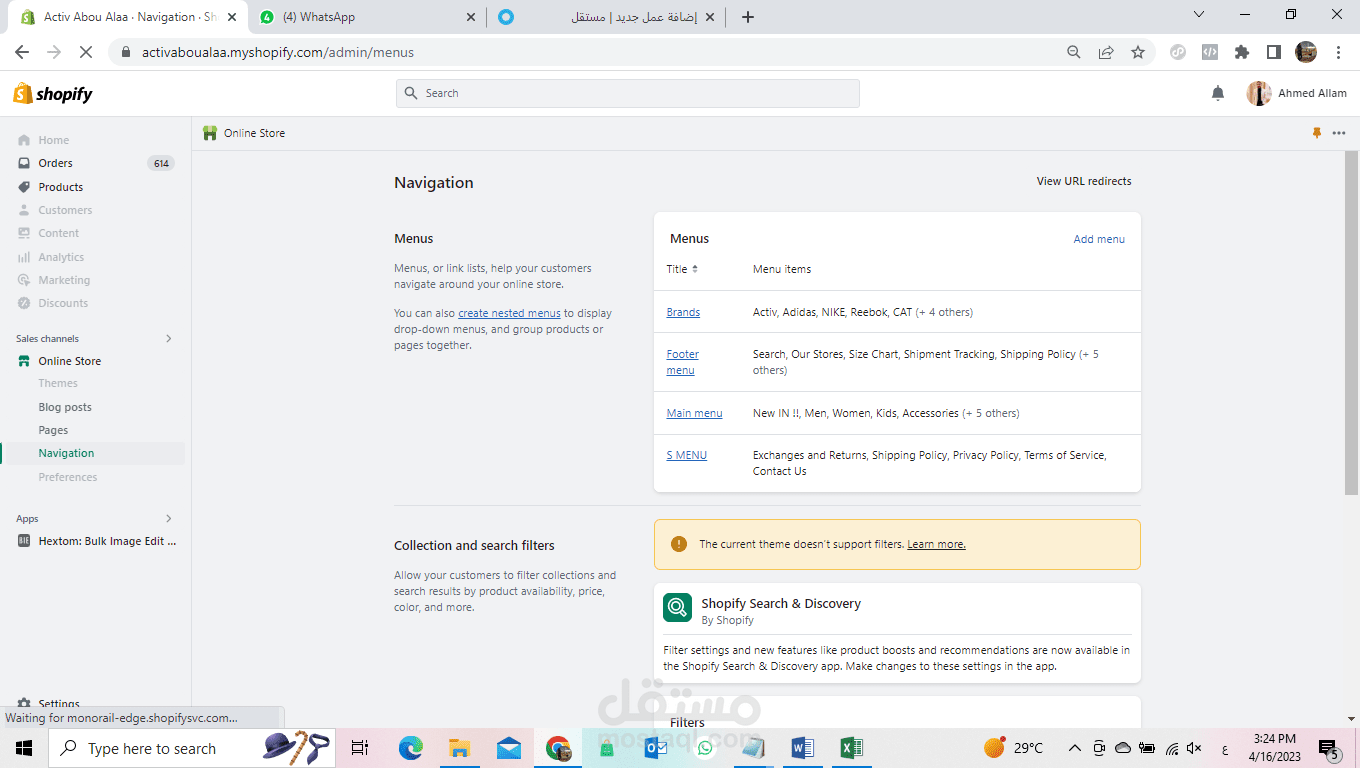The height and width of the screenshot is (768, 1360).
Task: Open Microsoft Edge from taskbar
Action: pyautogui.click(x=411, y=748)
